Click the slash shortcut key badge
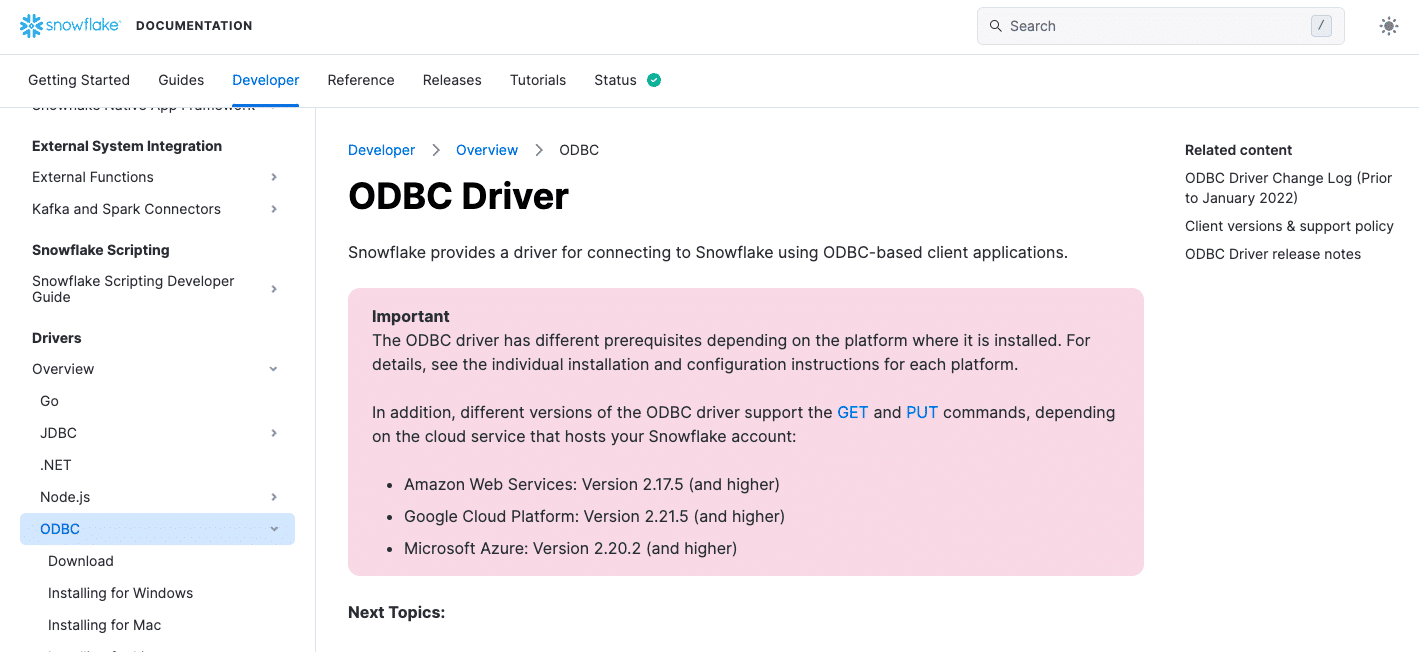The height and width of the screenshot is (652, 1419). [x=1321, y=26]
